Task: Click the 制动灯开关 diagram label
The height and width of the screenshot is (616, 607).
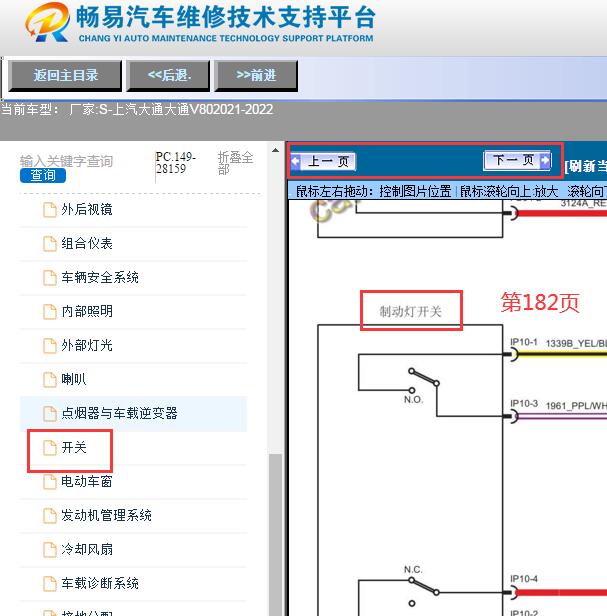Action: 411,312
